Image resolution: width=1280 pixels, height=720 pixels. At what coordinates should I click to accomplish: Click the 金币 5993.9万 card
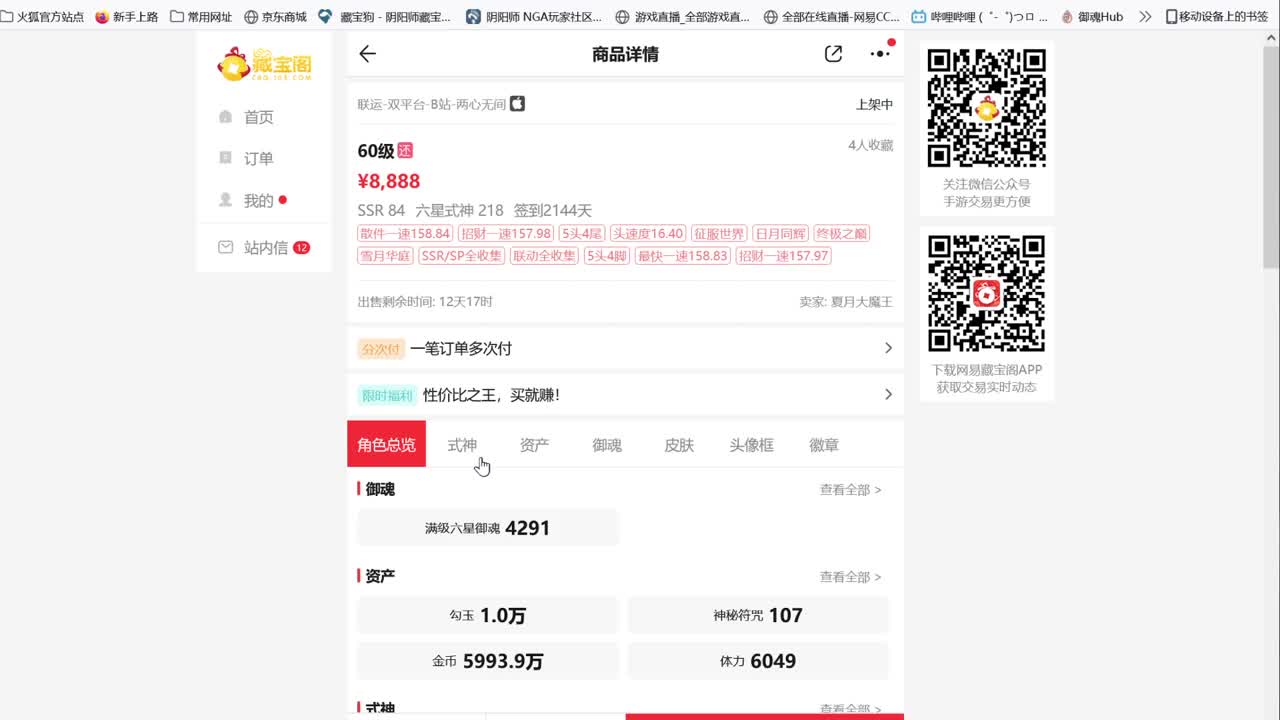tap(488, 661)
